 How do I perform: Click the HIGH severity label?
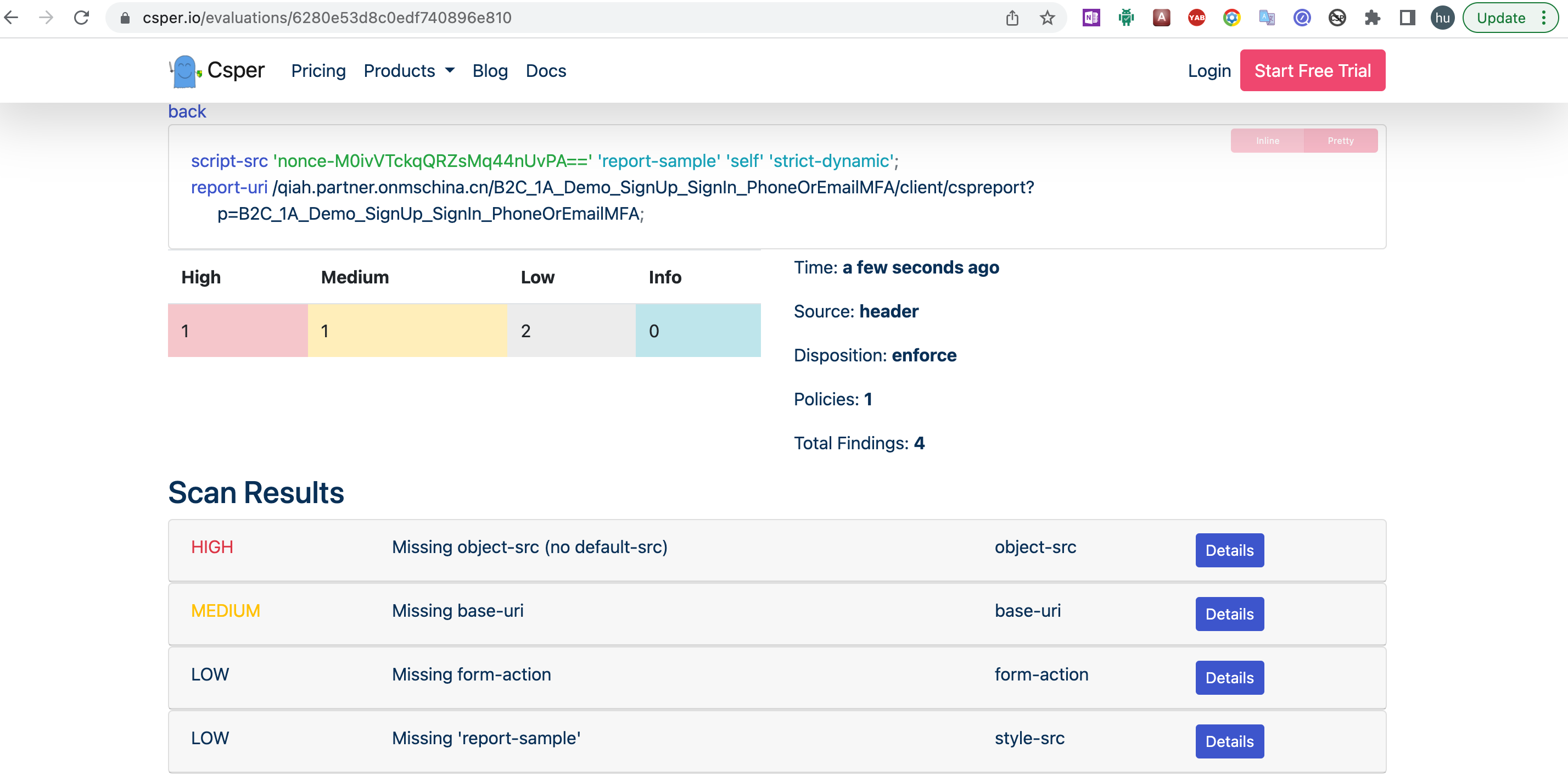(212, 547)
